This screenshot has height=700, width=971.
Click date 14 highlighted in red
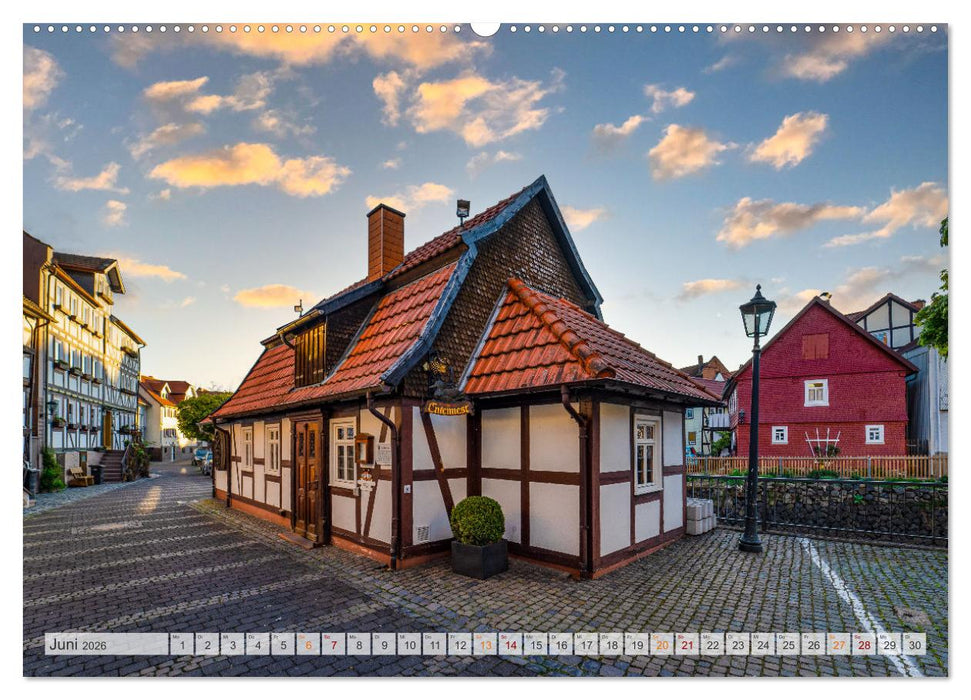point(509,643)
